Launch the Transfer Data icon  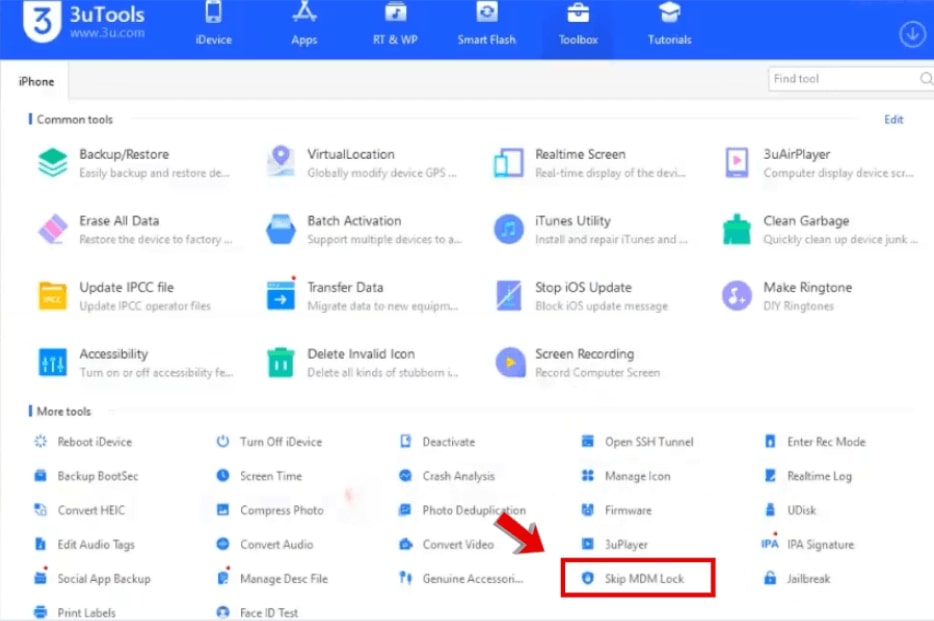tap(281, 295)
